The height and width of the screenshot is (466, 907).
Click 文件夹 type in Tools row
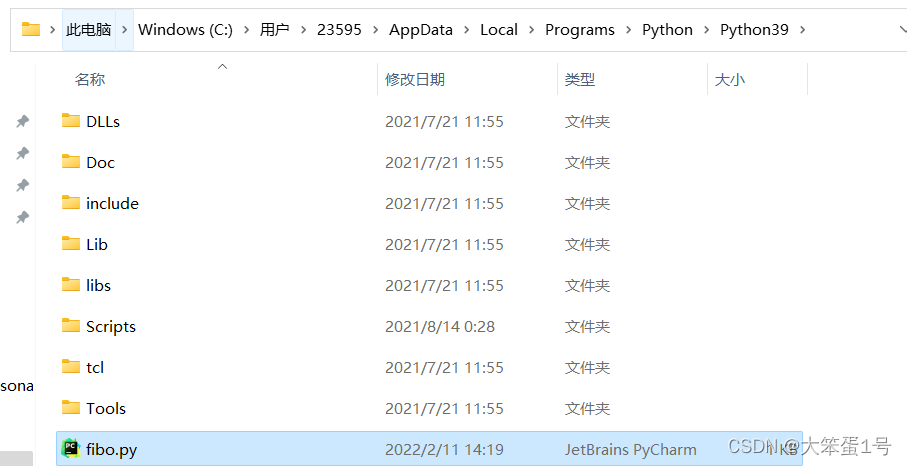point(587,409)
